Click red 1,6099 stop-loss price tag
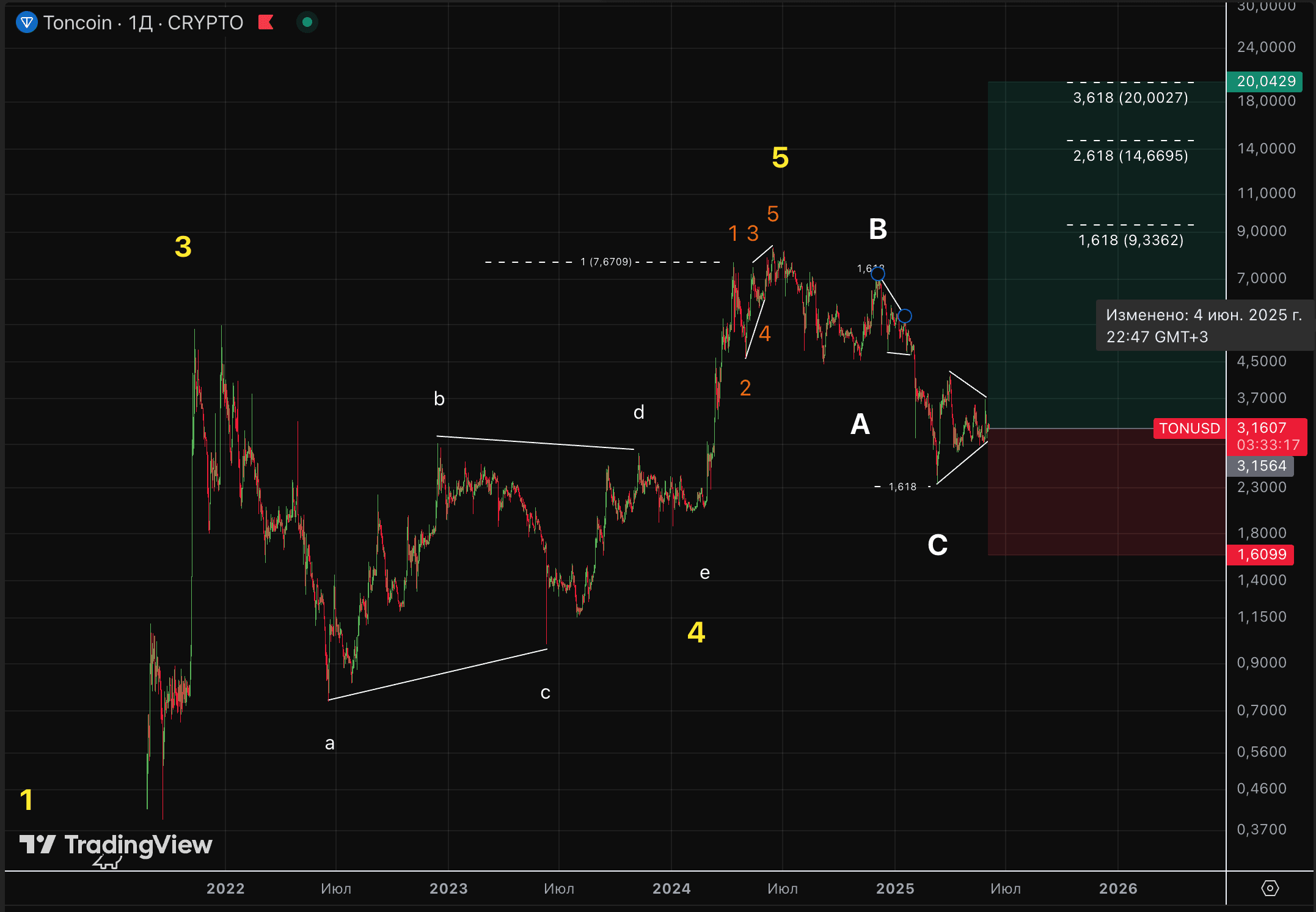This screenshot has height=912, width=1316. coord(1260,554)
